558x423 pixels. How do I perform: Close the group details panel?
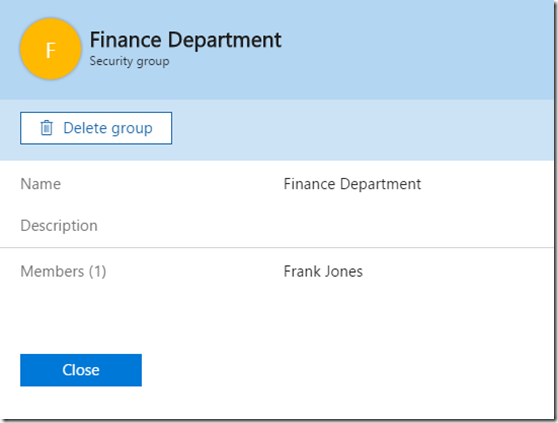click(81, 370)
